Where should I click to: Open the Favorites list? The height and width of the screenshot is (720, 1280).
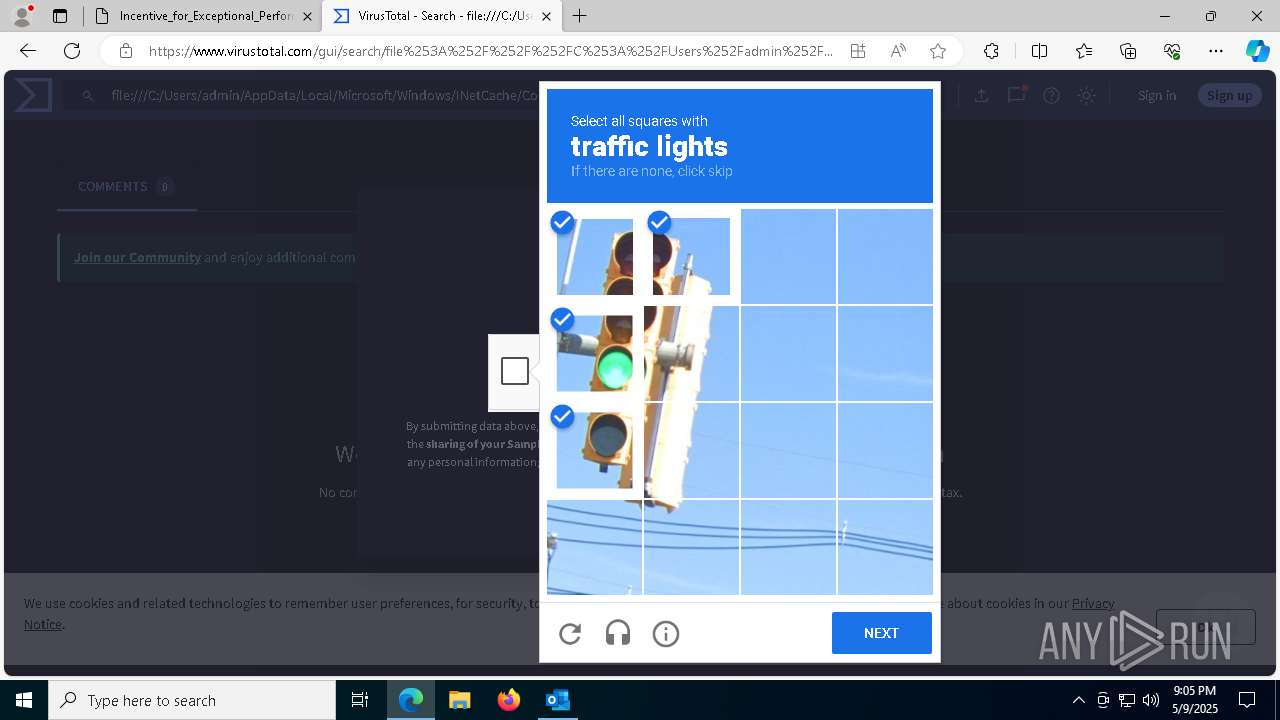click(x=1084, y=51)
